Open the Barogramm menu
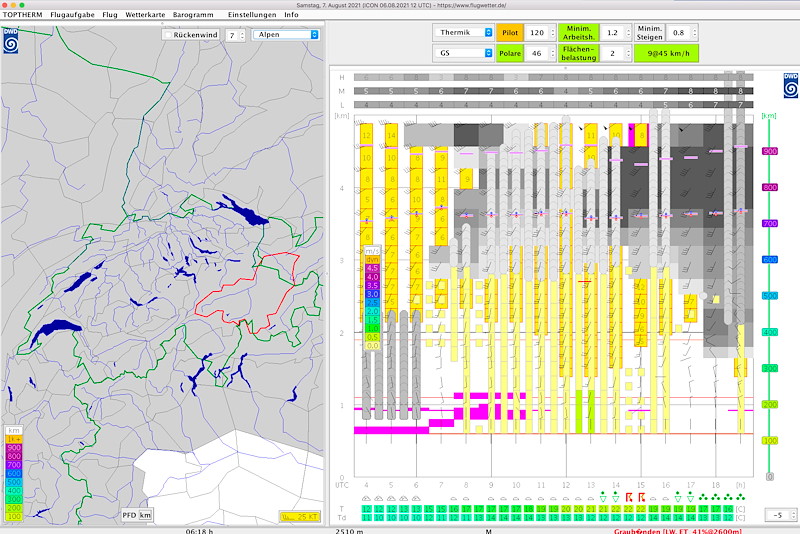The height and width of the screenshot is (534, 800). (193, 15)
